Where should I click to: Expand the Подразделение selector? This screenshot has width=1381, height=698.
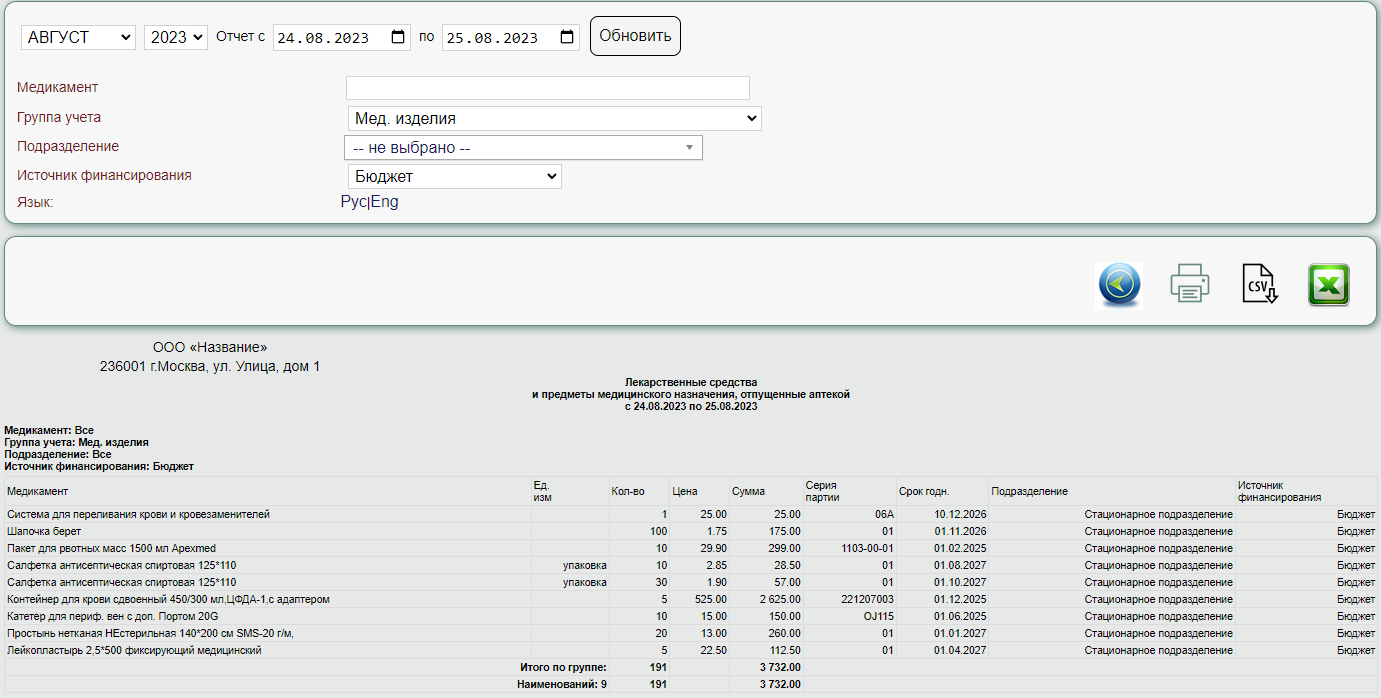point(523,148)
